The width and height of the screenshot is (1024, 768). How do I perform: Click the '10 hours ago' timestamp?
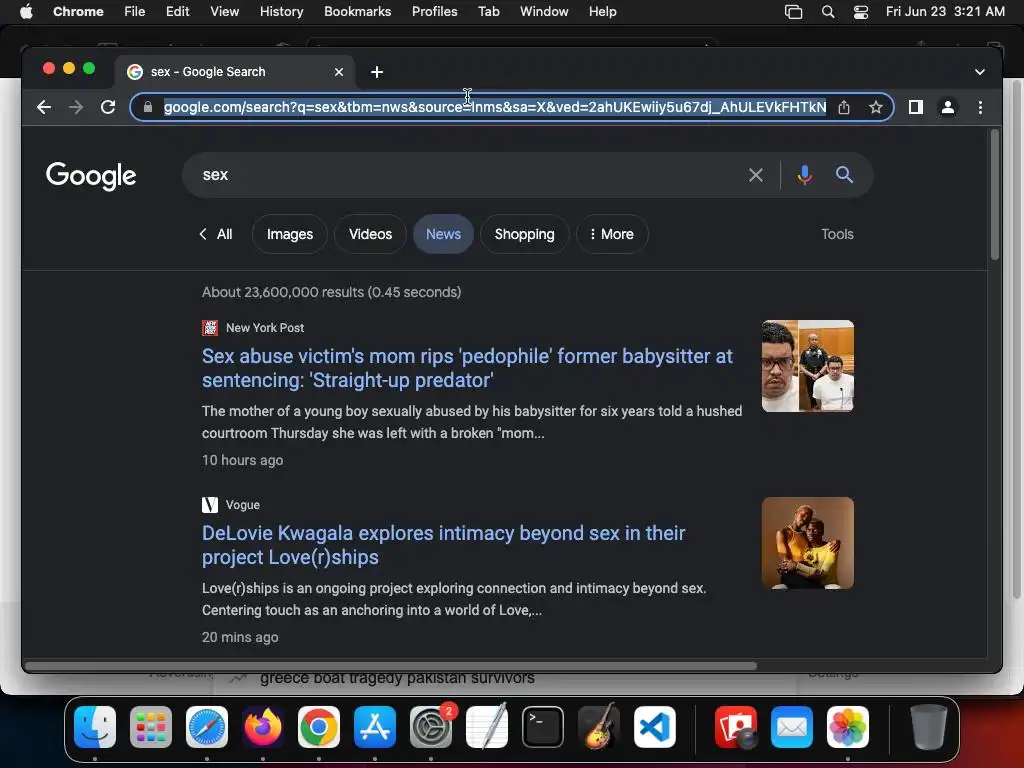coord(242,460)
